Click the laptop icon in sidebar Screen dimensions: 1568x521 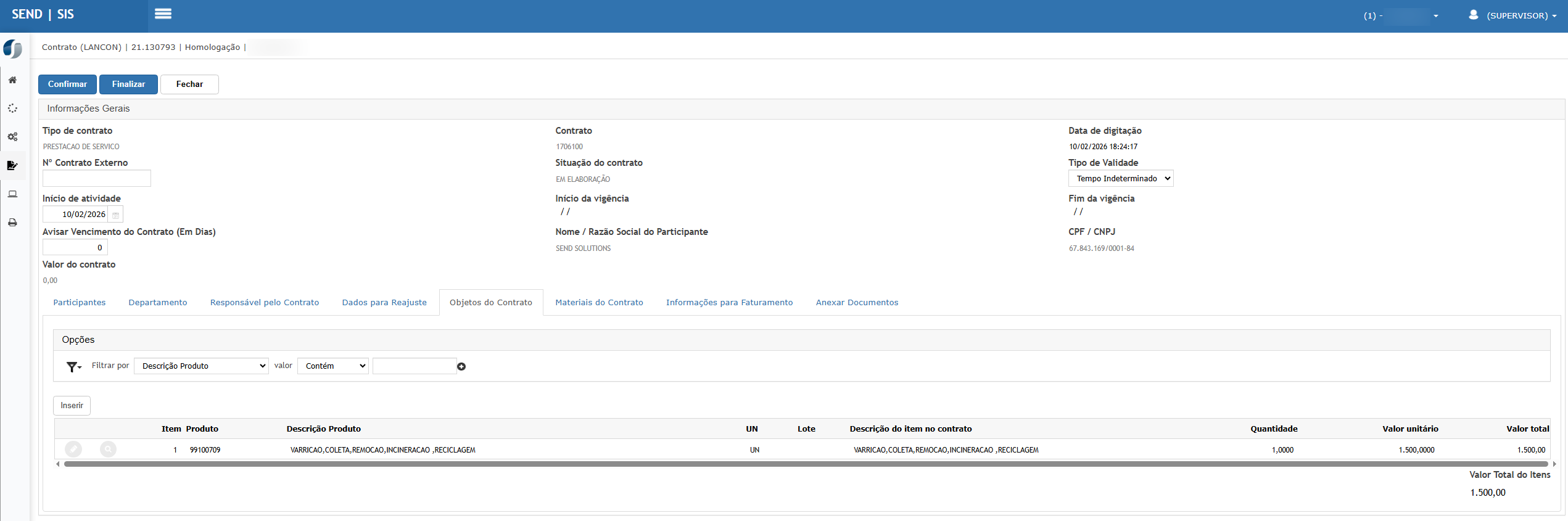pyautogui.click(x=12, y=194)
